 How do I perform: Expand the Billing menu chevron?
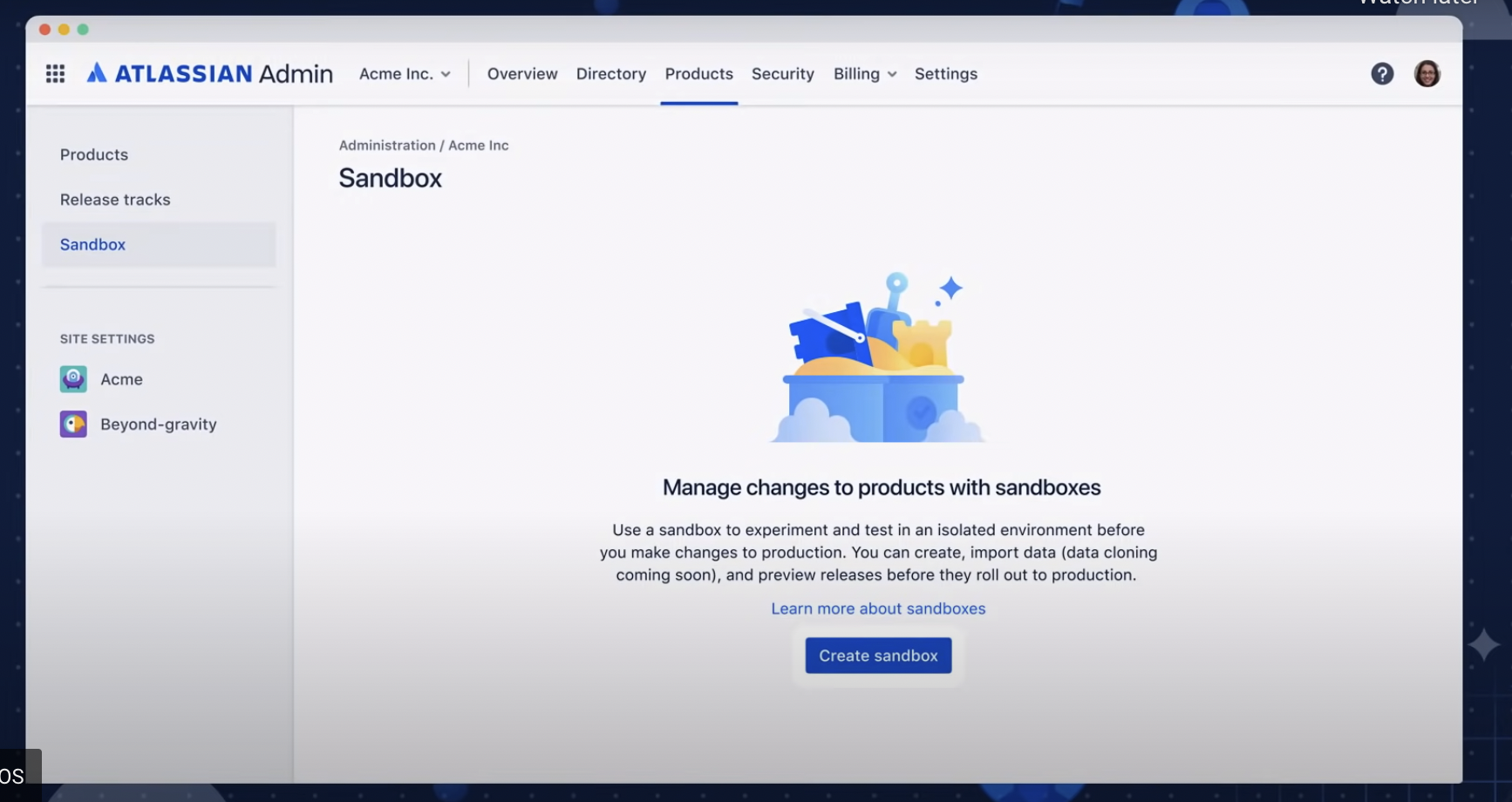coord(892,75)
